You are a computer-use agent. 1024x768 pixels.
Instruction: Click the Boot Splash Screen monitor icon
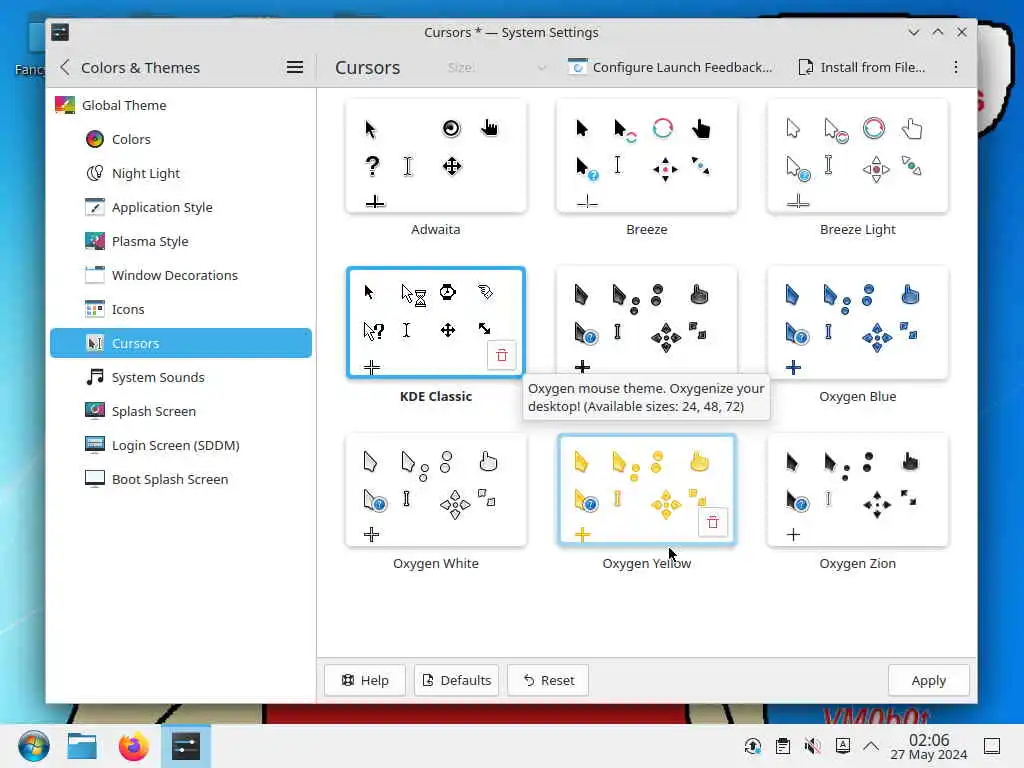click(x=95, y=479)
